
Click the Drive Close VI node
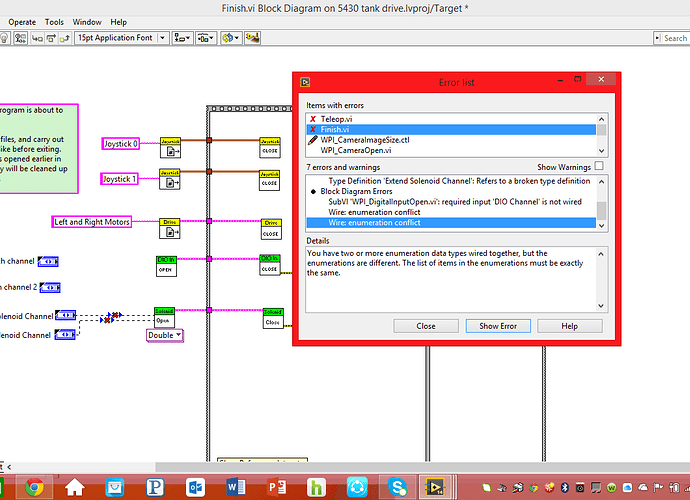(271, 229)
